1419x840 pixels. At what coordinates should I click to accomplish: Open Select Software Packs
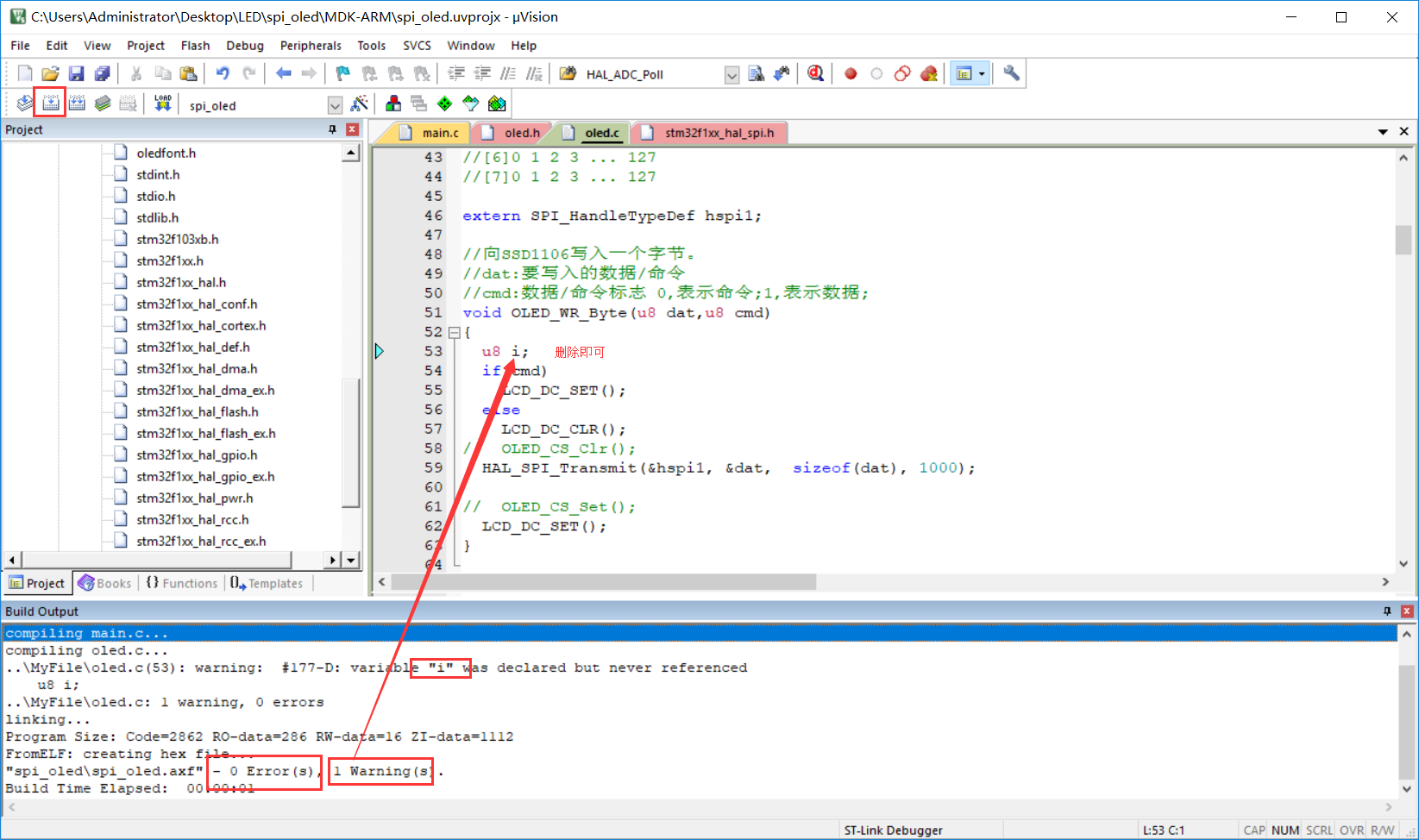pyautogui.click(x=471, y=104)
